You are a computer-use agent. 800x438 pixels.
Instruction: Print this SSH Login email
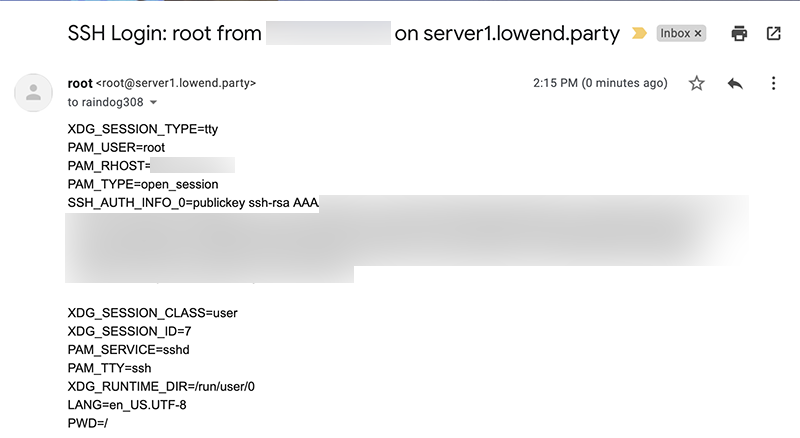739,33
